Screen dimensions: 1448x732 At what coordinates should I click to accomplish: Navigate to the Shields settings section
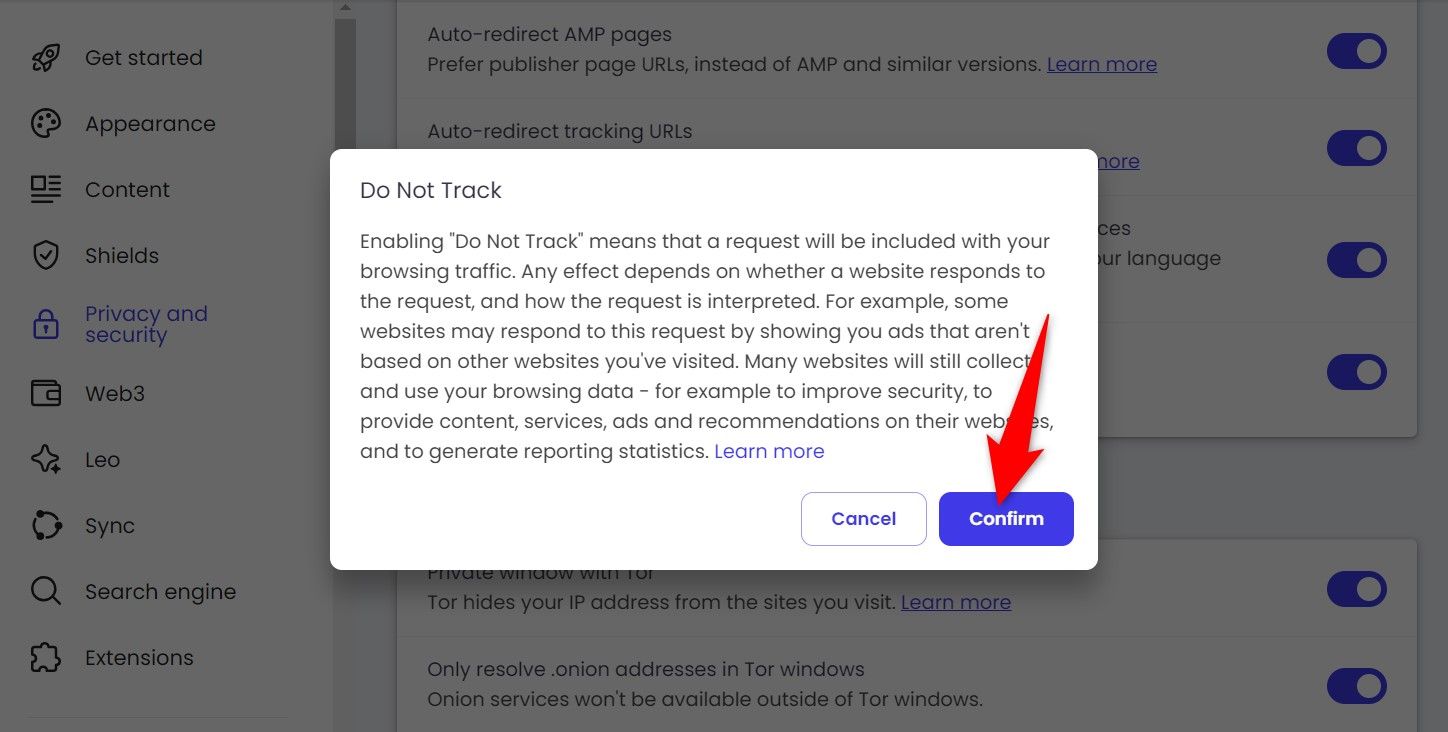(x=121, y=255)
